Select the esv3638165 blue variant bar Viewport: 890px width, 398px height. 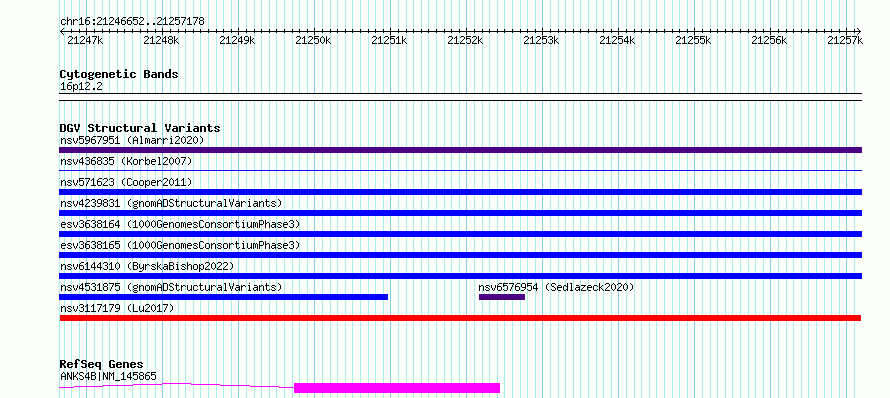tap(460, 255)
